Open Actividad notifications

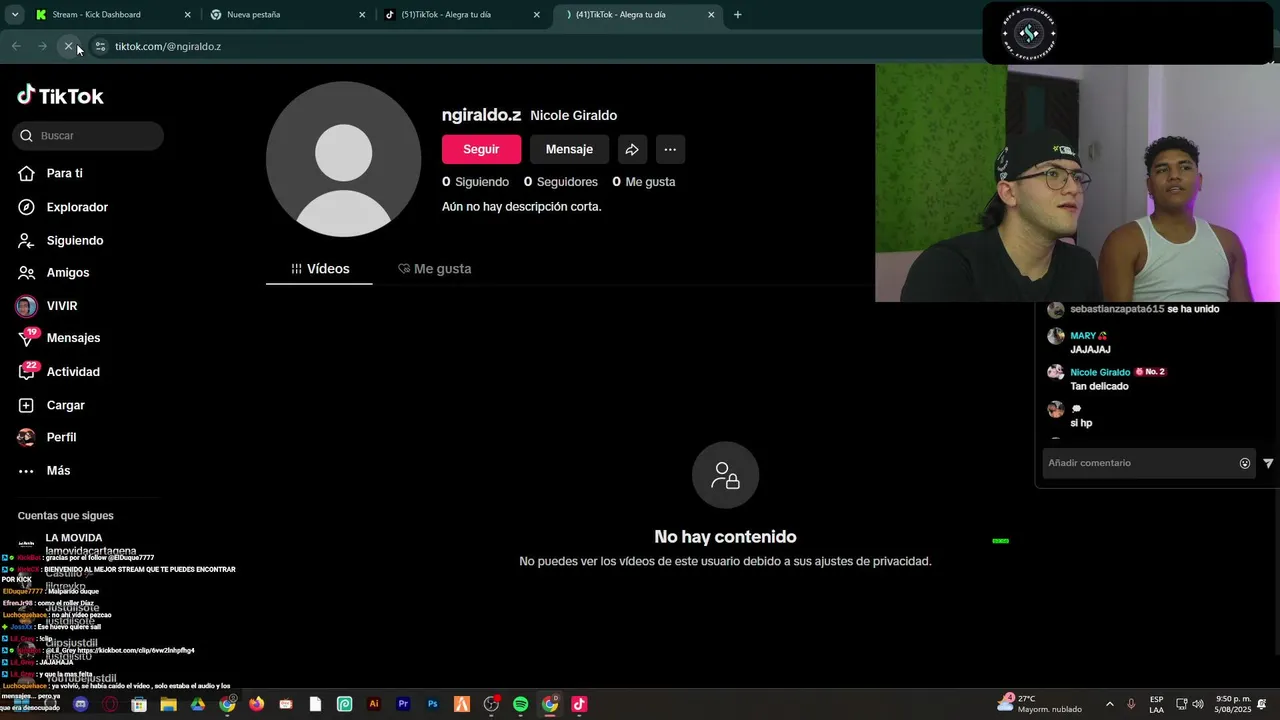coord(58,372)
